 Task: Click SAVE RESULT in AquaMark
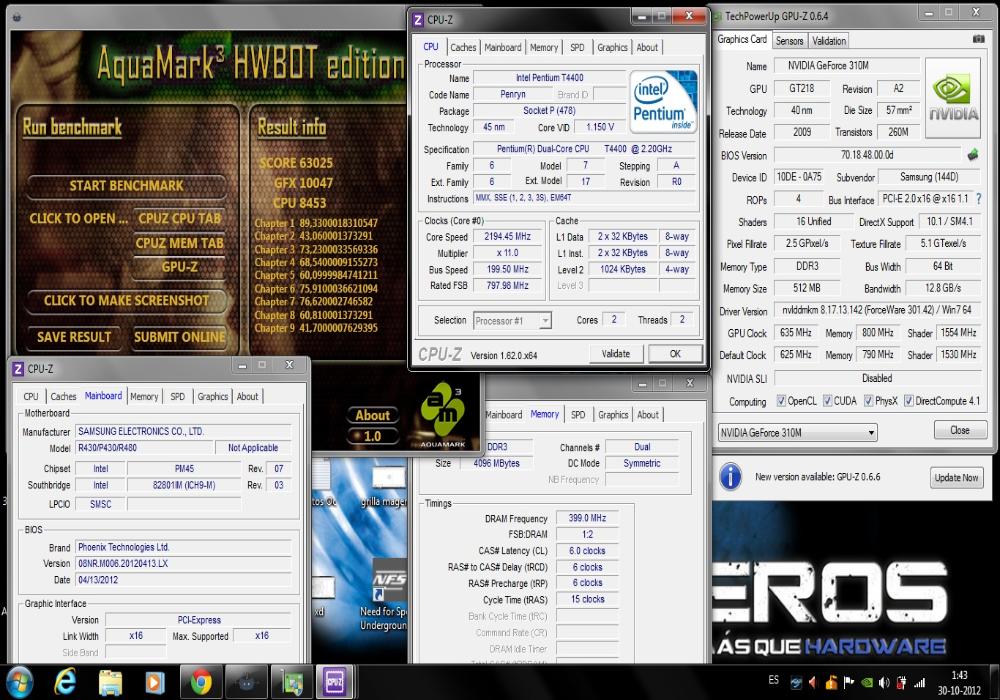[74, 337]
